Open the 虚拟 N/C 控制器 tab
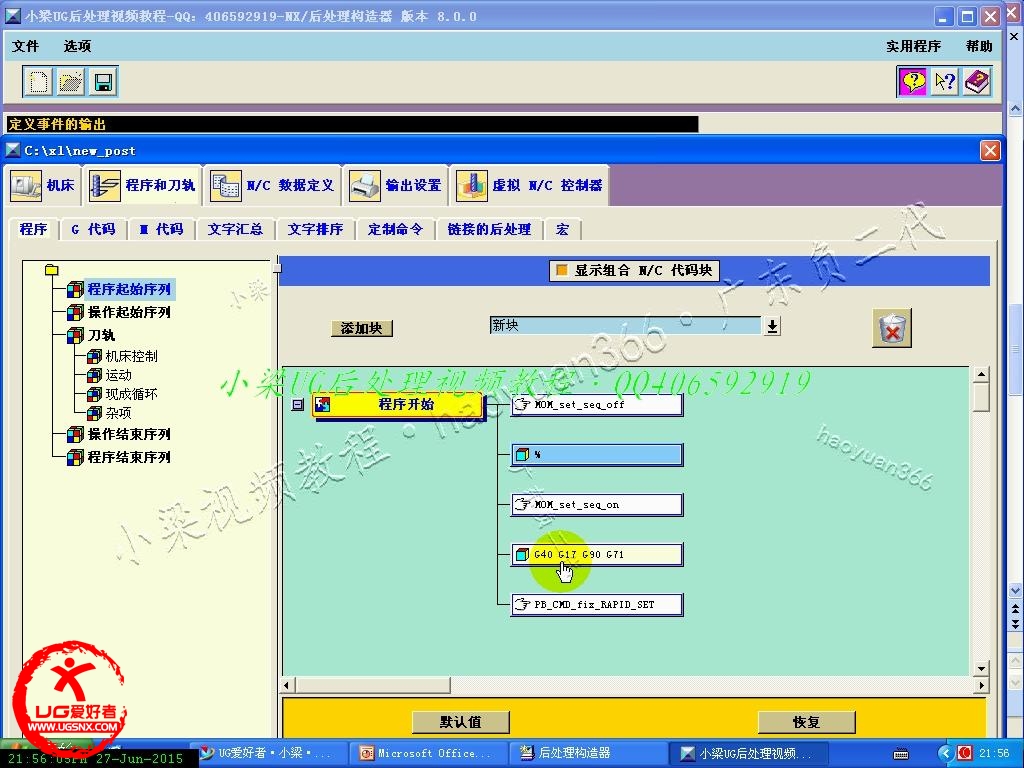This screenshot has height=768, width=1024. point(530,185)
